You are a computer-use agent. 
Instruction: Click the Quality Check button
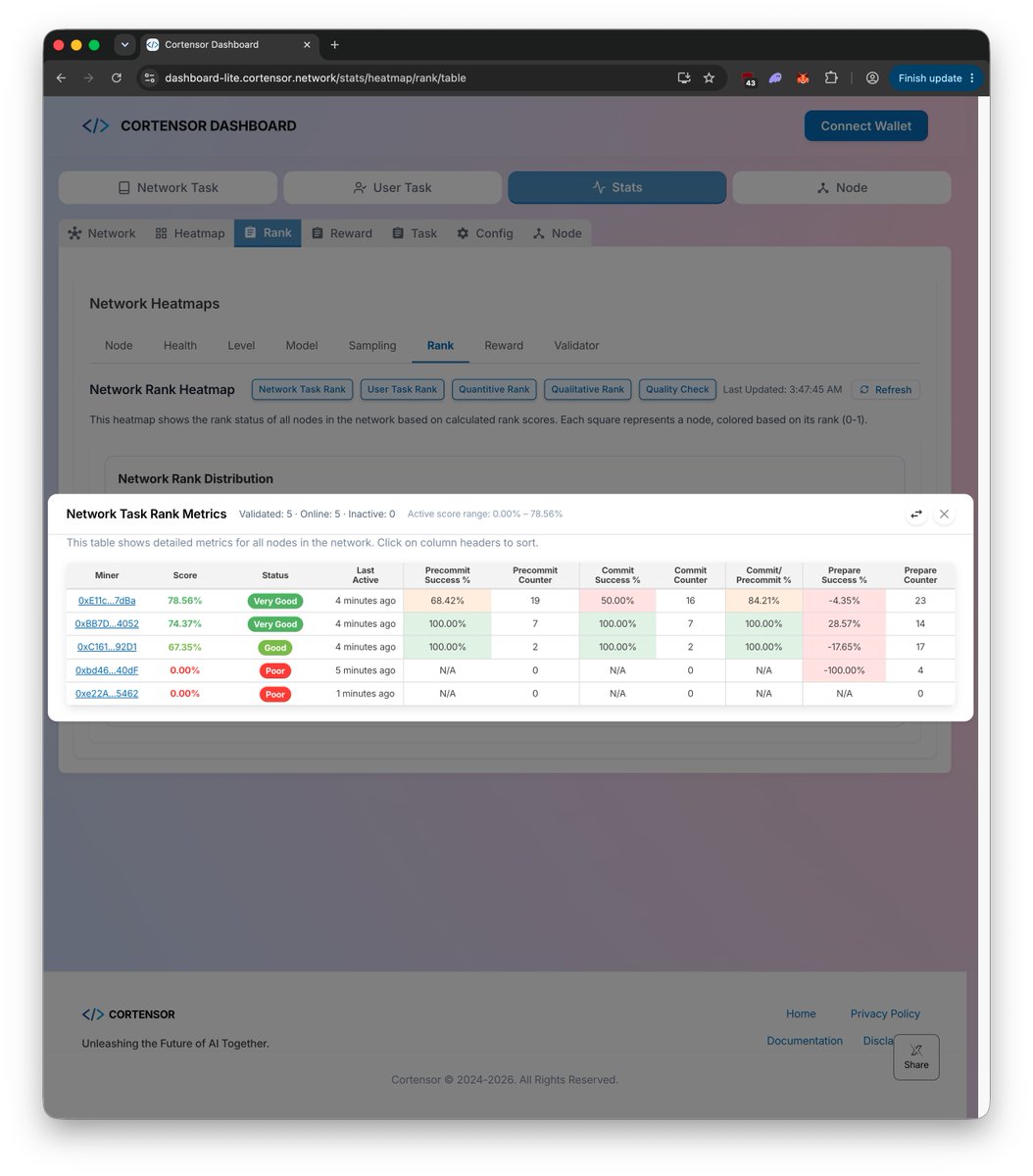pos(677,389)
